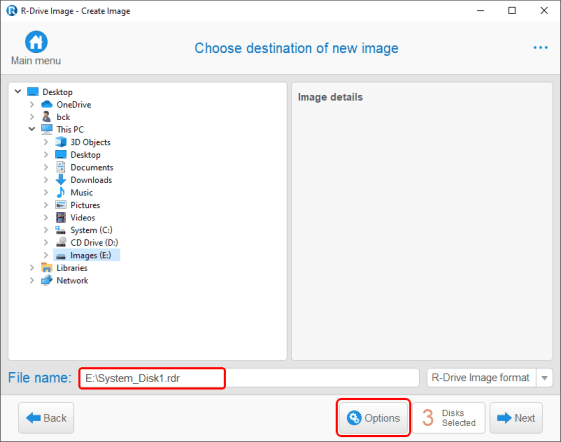
Task: Expand the 3D Objects node
Action: point(46,142)
